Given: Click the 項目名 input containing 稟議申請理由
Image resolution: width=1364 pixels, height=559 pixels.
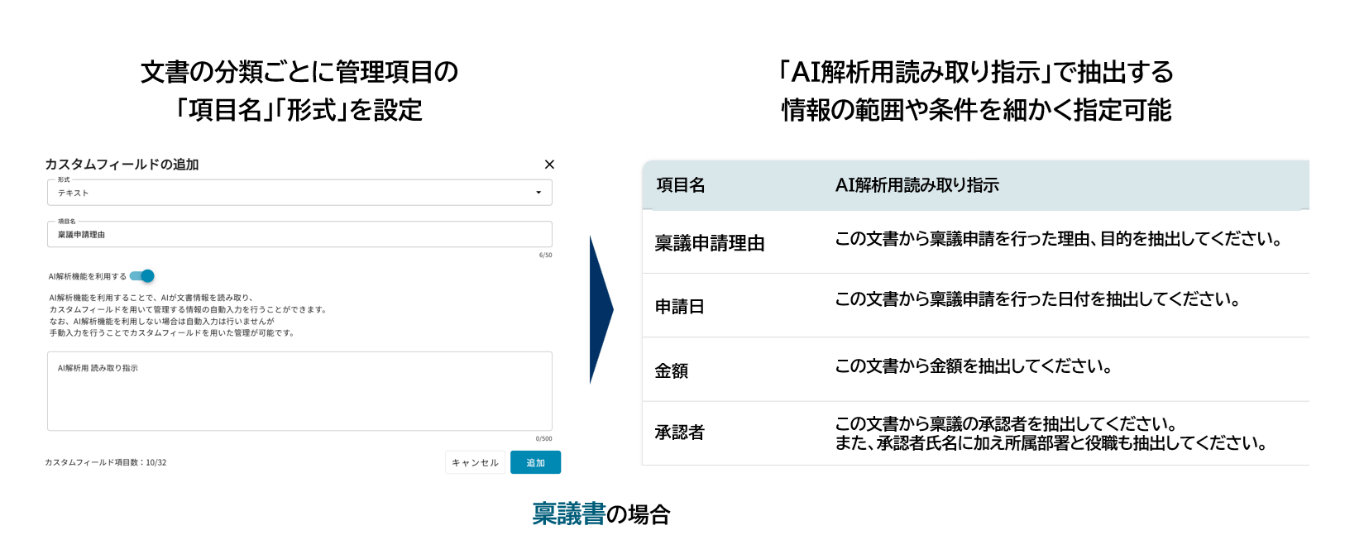Looking at the screenshot, I should coord(298,234).
